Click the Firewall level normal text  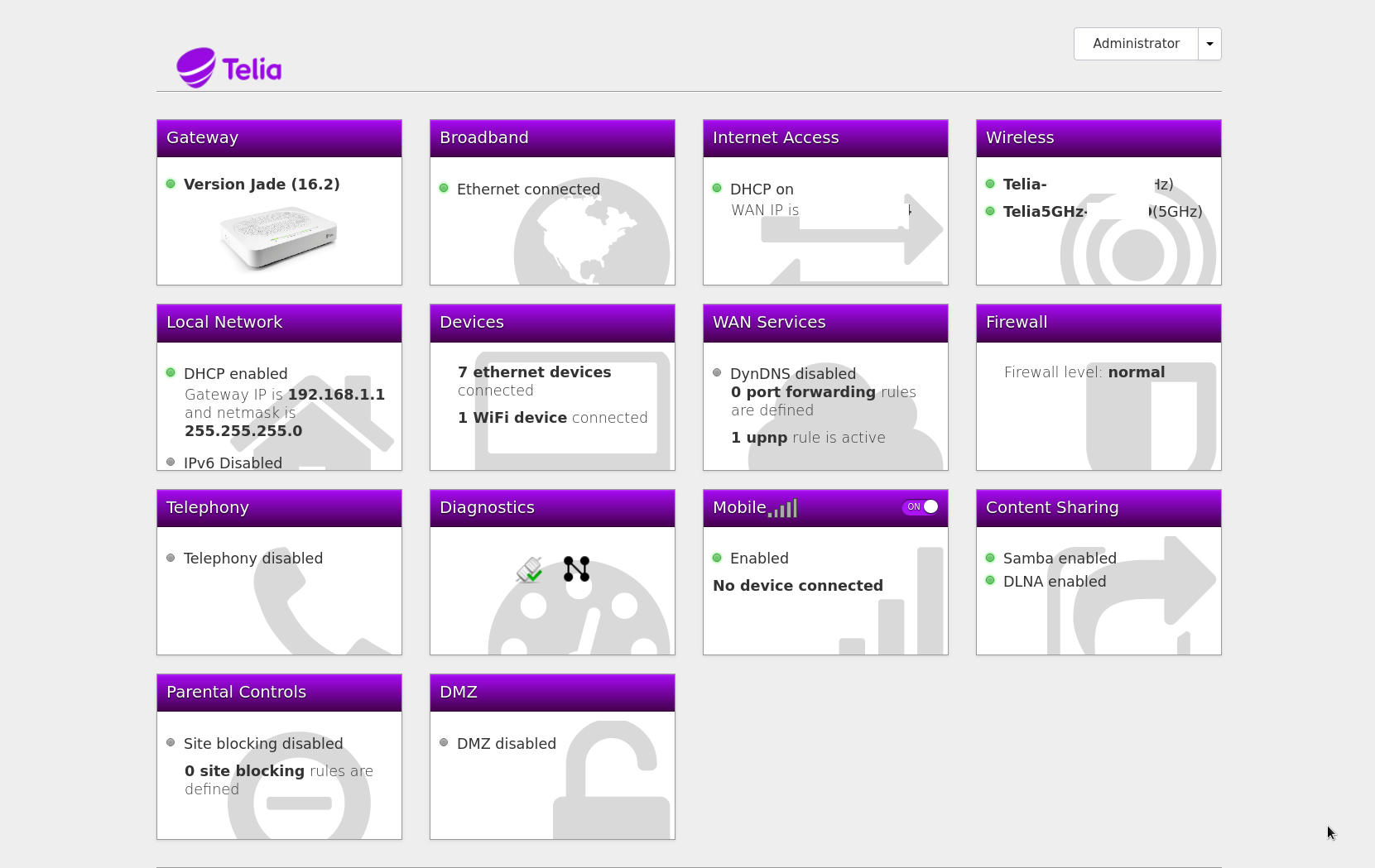tap(1084, 372)
